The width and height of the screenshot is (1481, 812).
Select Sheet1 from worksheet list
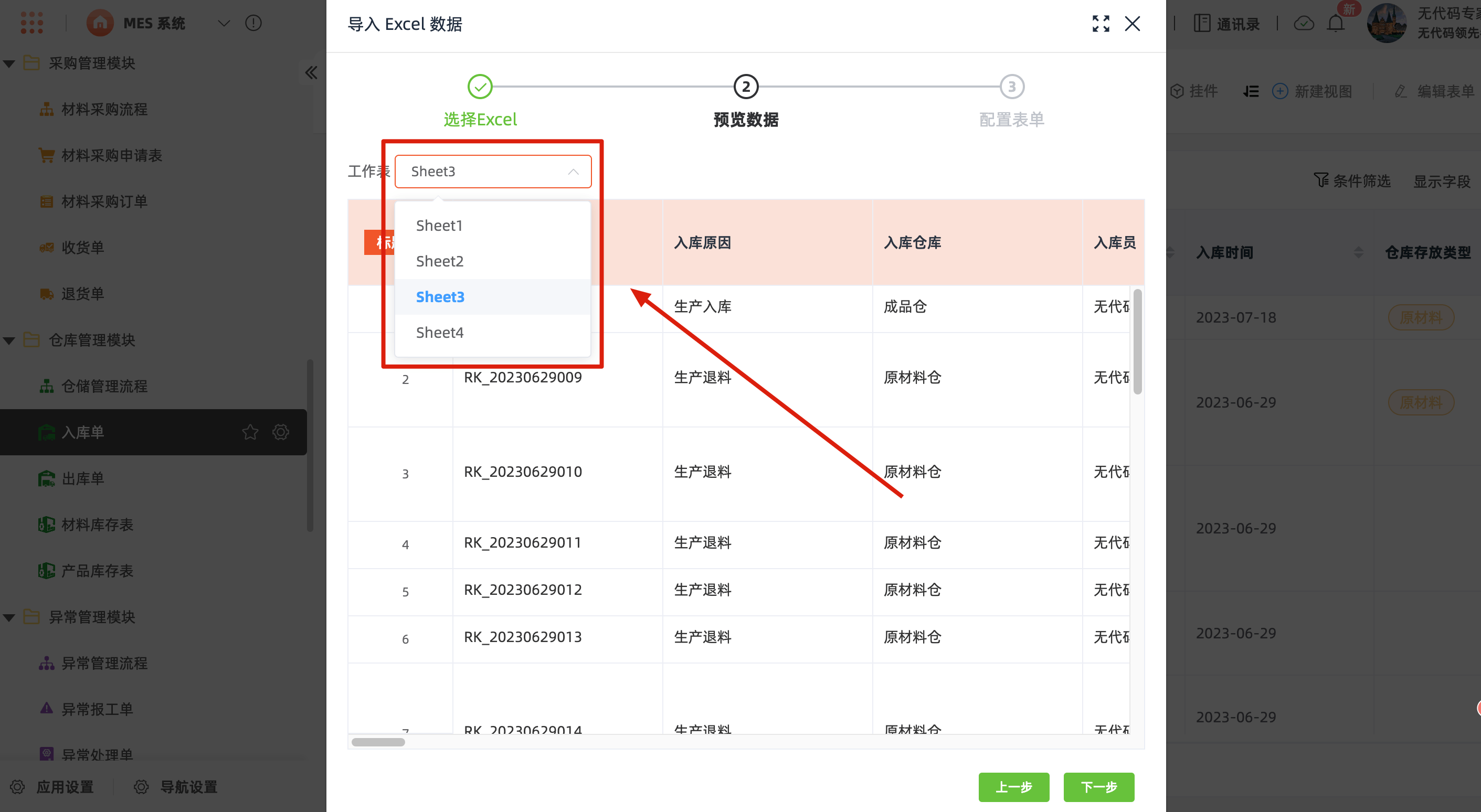point(439,225)
